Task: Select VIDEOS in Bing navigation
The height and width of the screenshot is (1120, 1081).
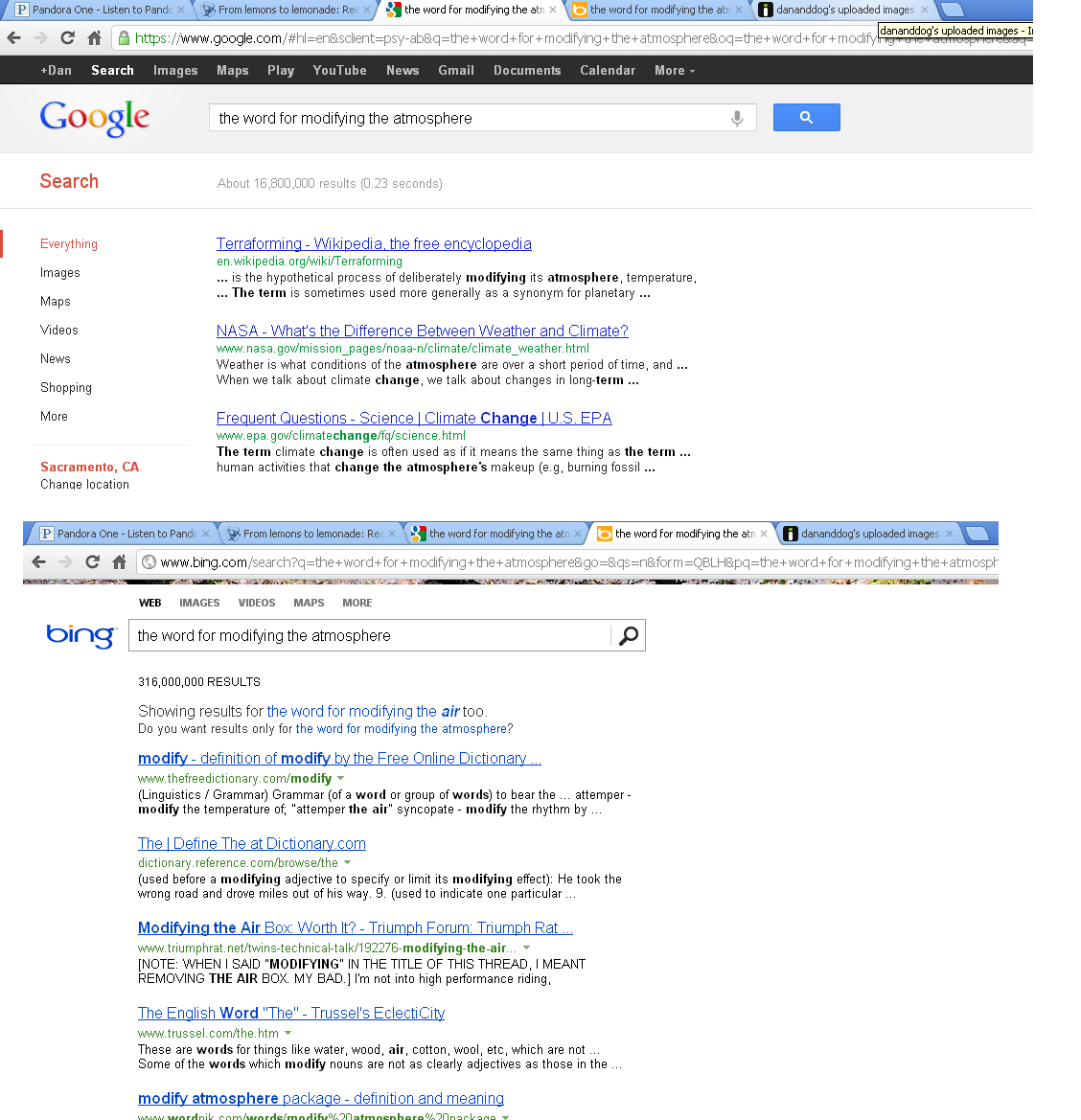Action: click(257, 603)
